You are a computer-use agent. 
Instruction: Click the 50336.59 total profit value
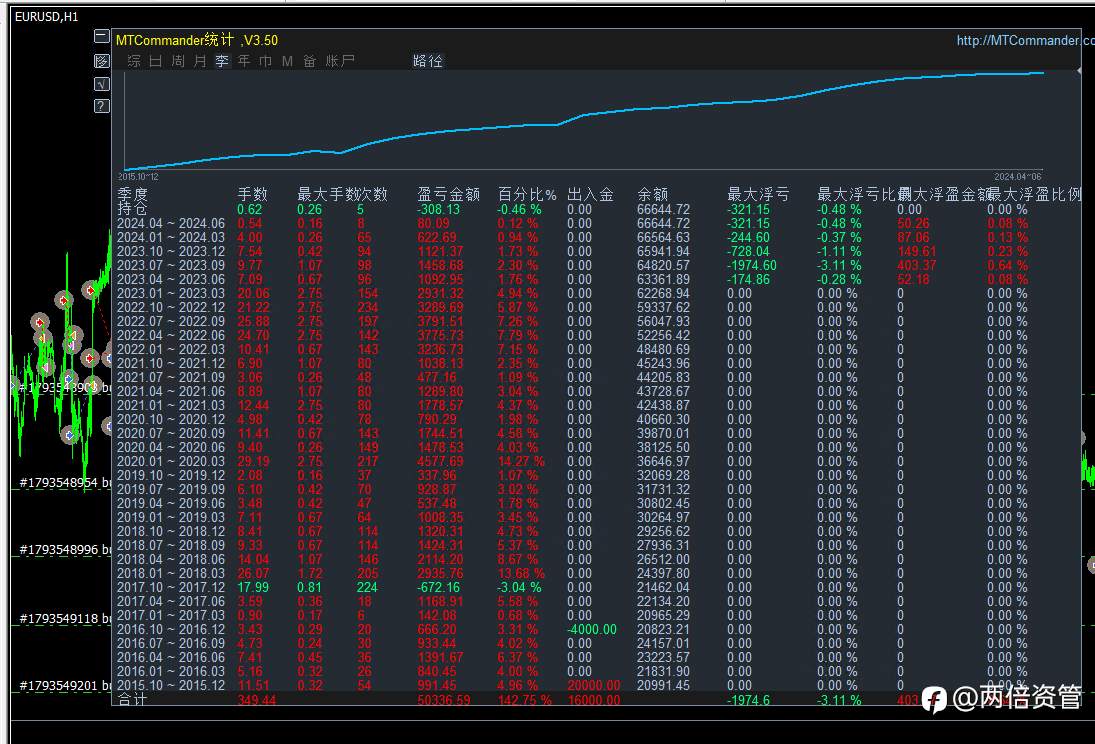(x=443, y=700)
